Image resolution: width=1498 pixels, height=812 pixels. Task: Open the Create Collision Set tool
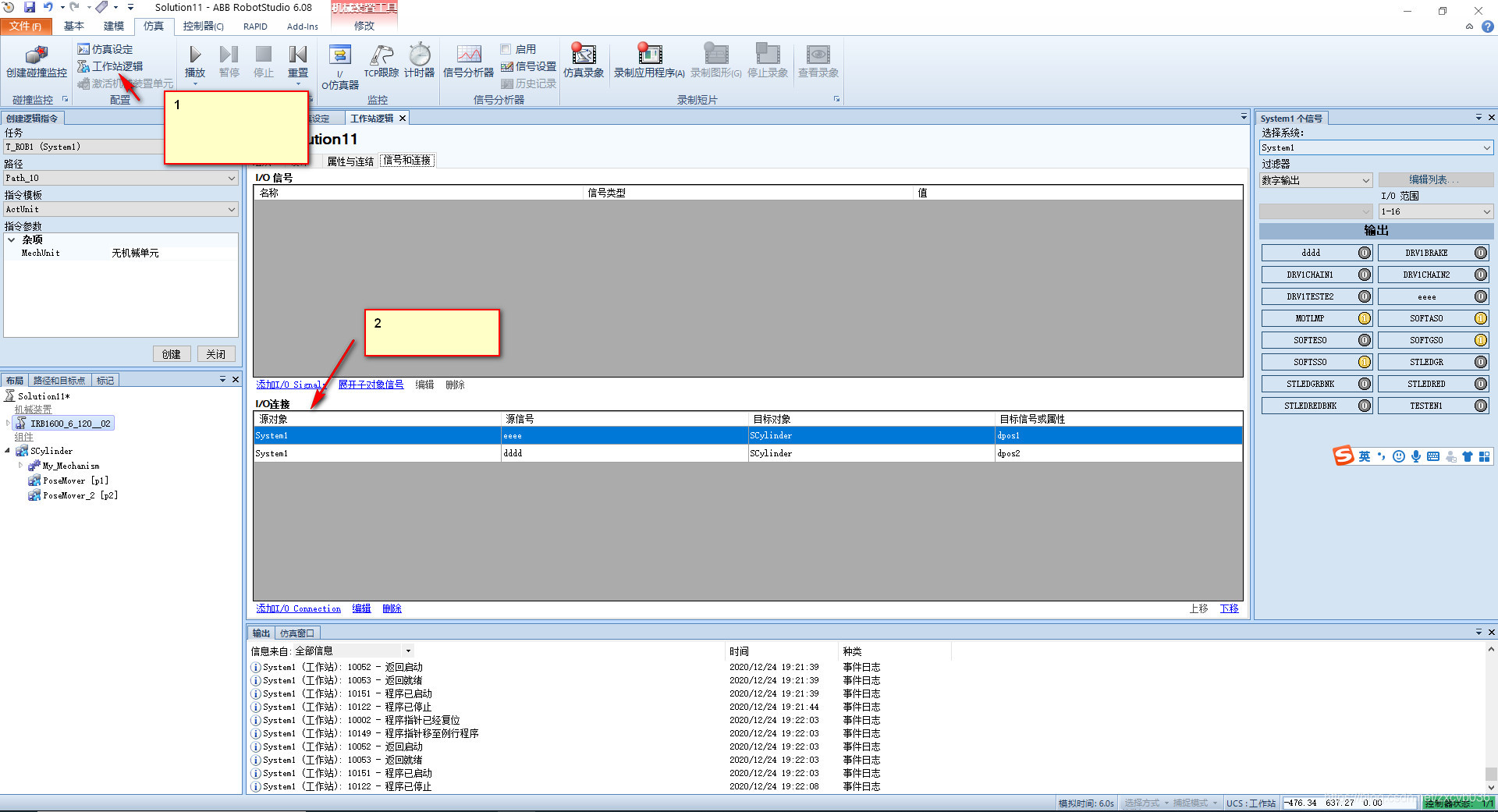pos(37,62)
